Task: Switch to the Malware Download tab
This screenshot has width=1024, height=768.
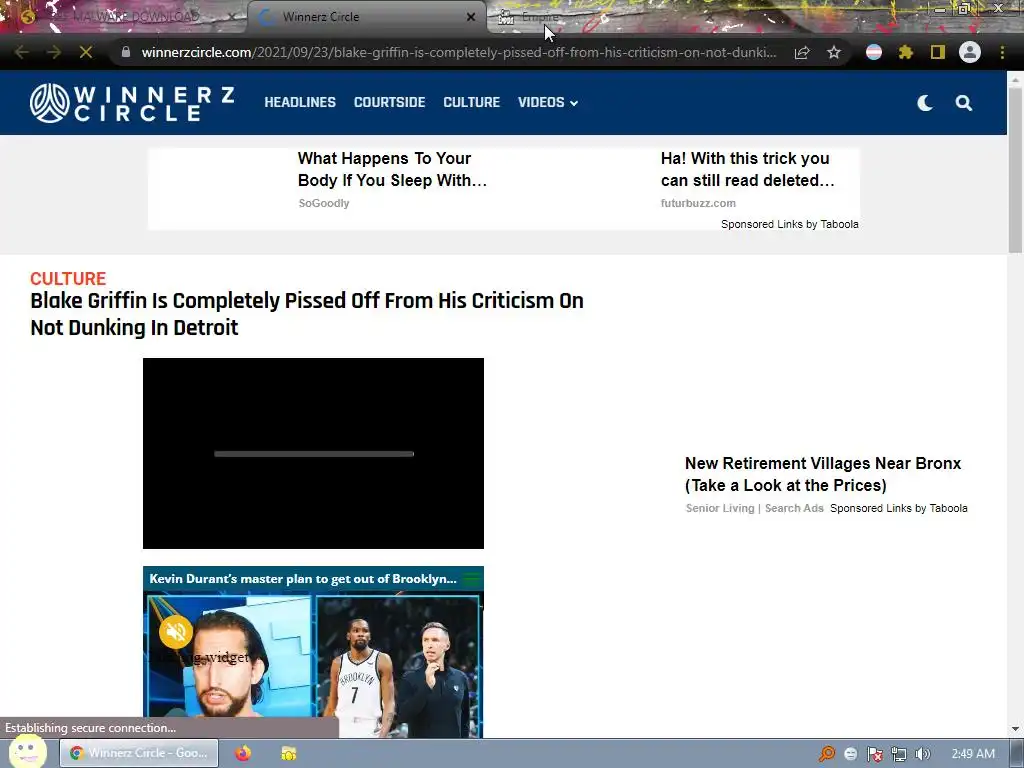Action: tap(127, 17)
